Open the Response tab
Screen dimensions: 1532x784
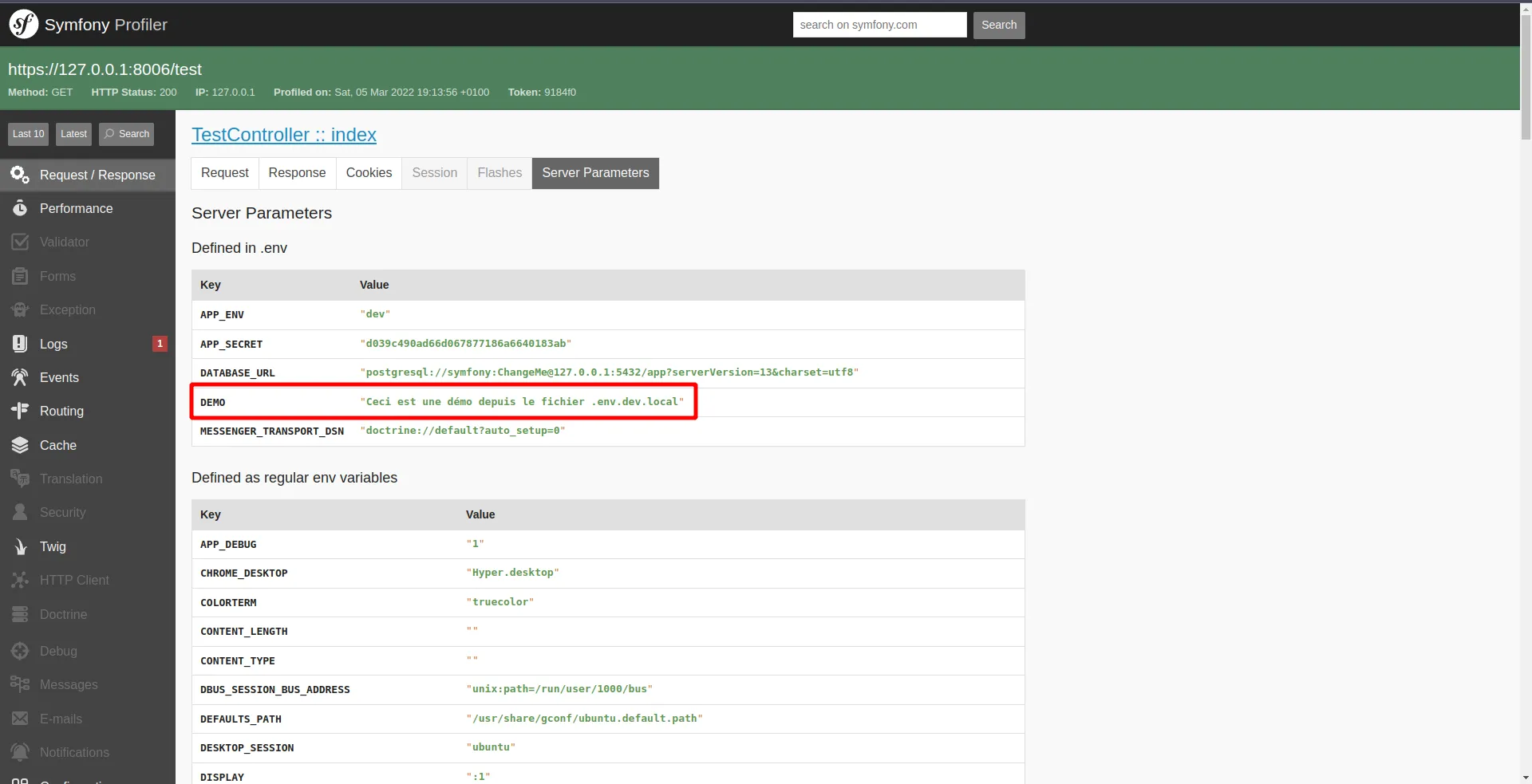(297, 173)
